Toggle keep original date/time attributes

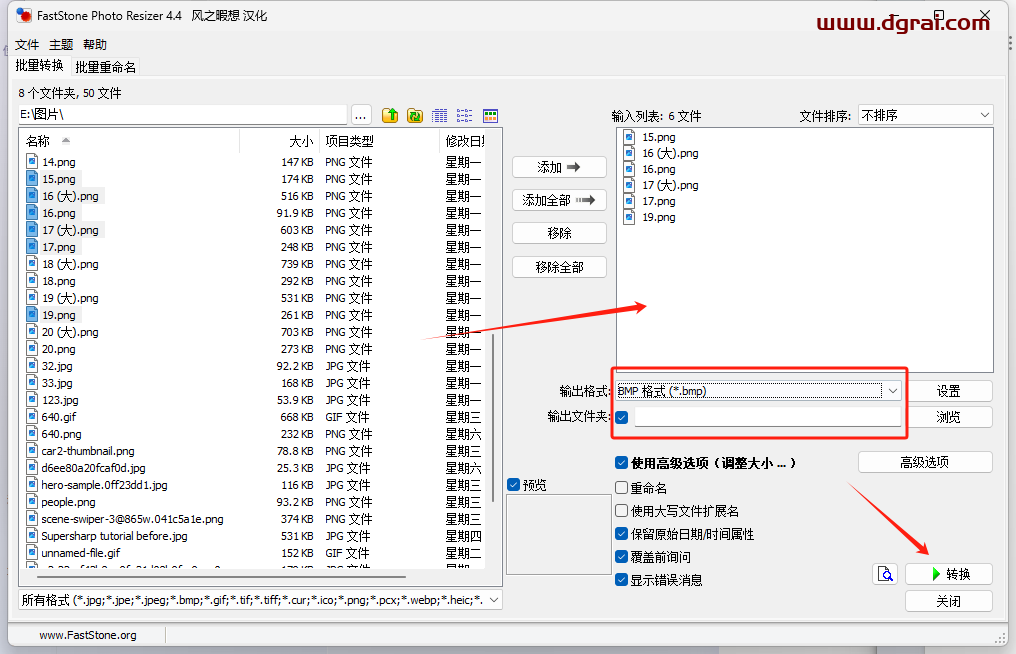pyautogui.click(x=621, y=534)
